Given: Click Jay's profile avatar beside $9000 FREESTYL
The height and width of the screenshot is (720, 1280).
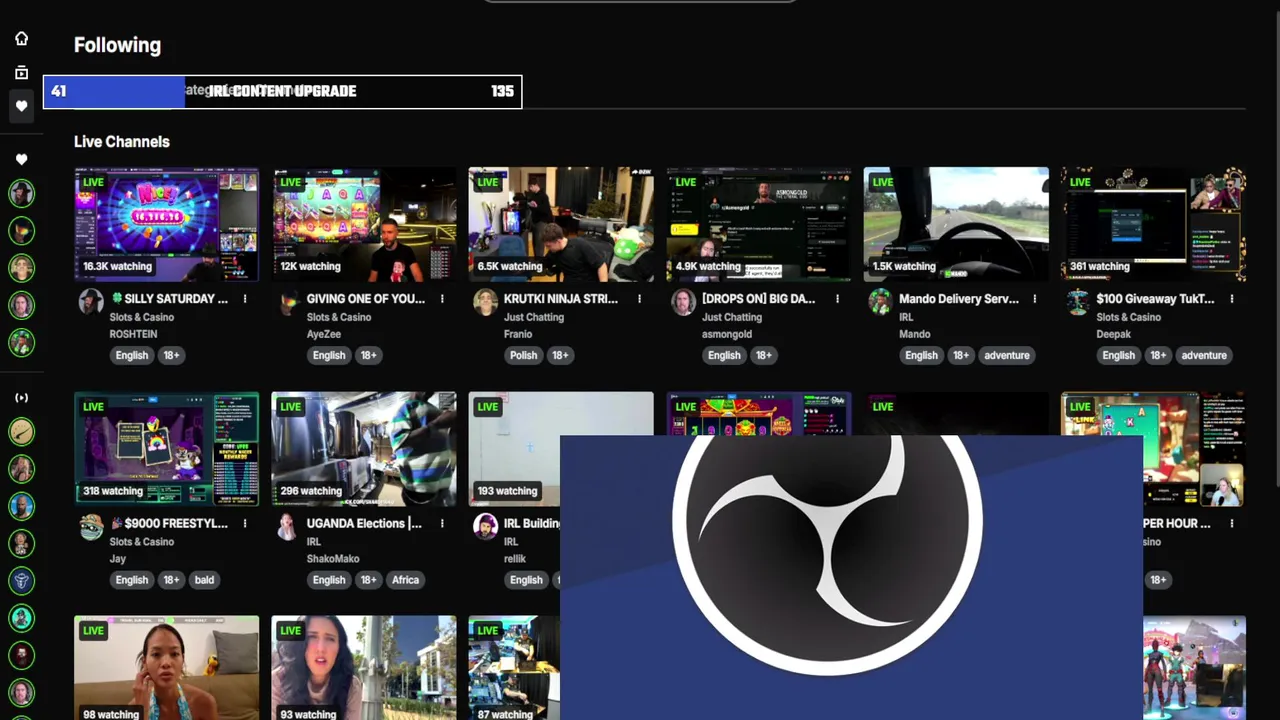Looking at the screenshot, I should 91,527.
